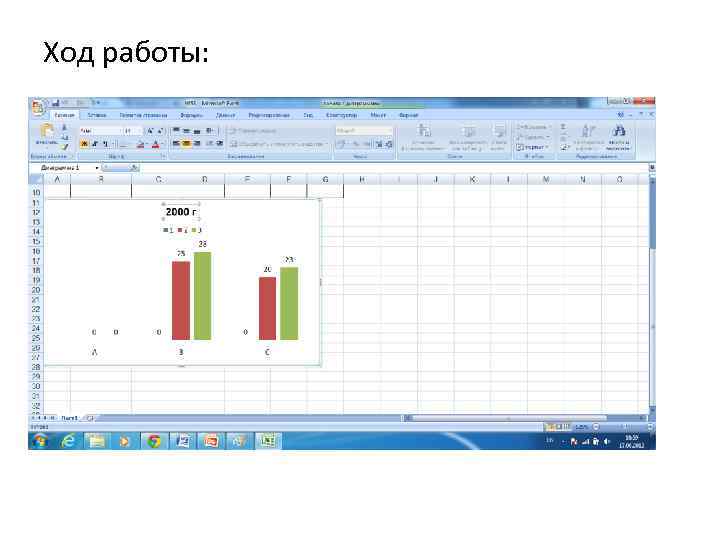This screenshot has width=720, height=540.
Task: Click the chart title "2000 г"
Action: (x=181, y=212)
